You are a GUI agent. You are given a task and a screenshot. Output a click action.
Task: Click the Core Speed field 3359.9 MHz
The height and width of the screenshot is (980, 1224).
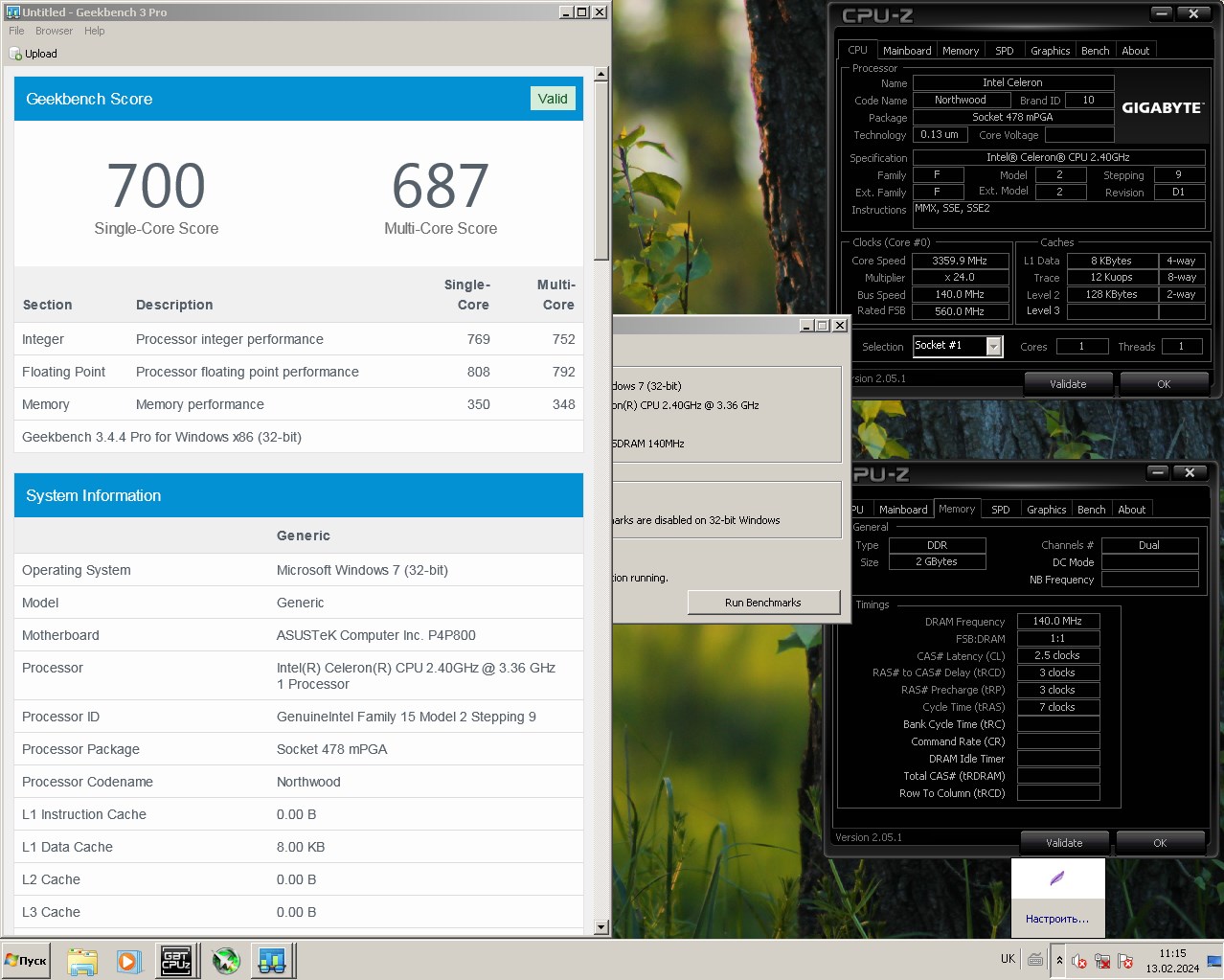tap(960, 261)
